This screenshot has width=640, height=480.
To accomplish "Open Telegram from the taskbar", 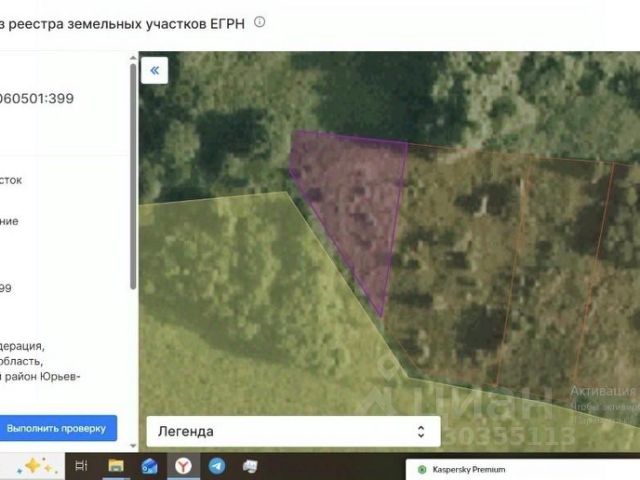I will [x=217, y=466].
